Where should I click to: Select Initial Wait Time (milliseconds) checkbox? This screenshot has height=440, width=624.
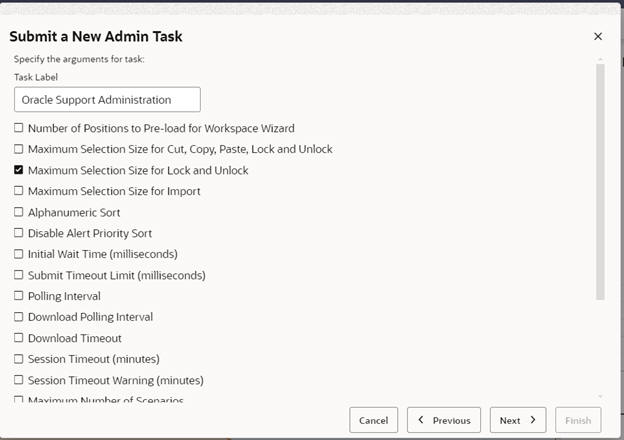[19, 254]
